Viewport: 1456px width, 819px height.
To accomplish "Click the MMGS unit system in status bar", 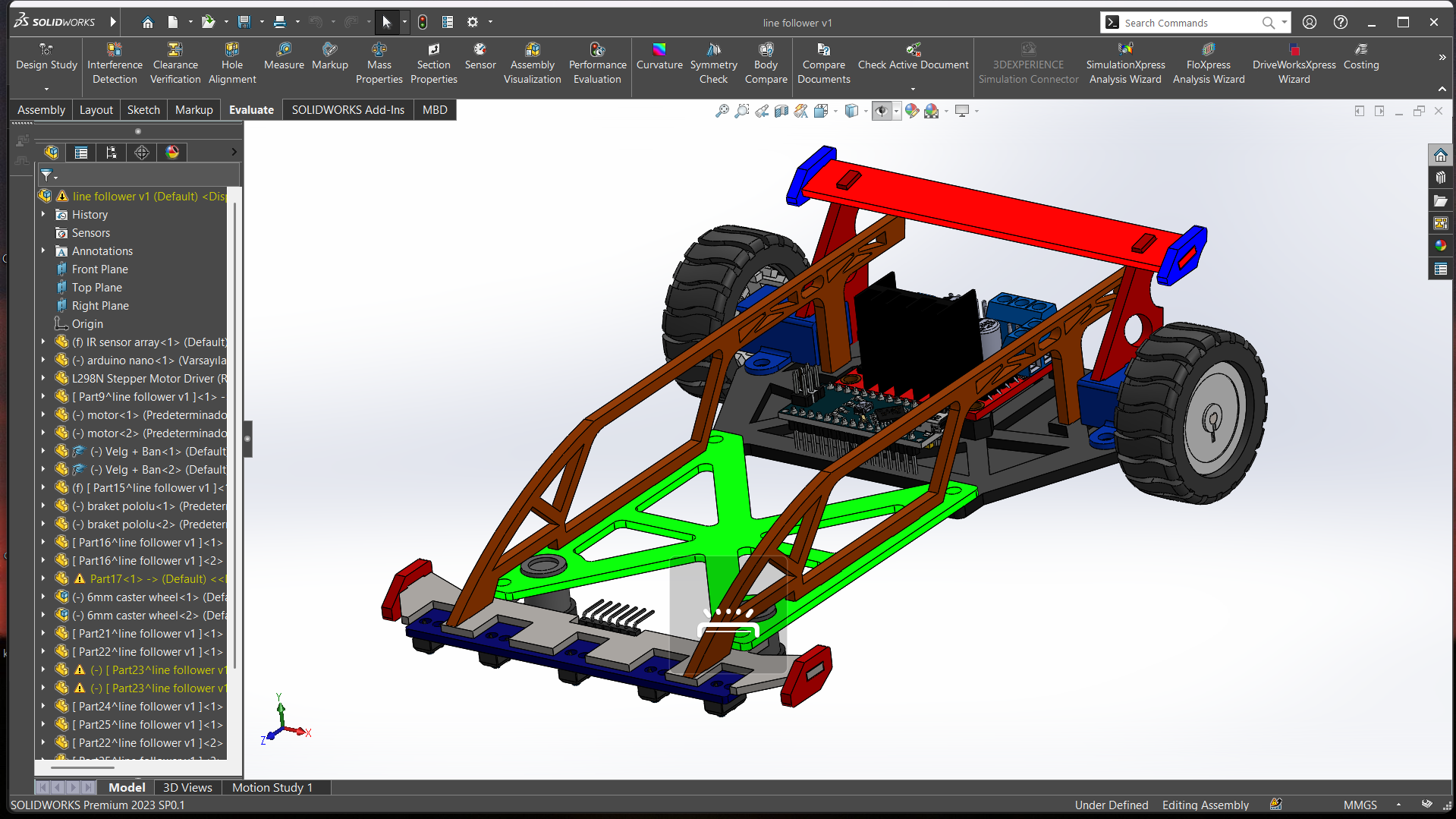I will click(1360, 805).
